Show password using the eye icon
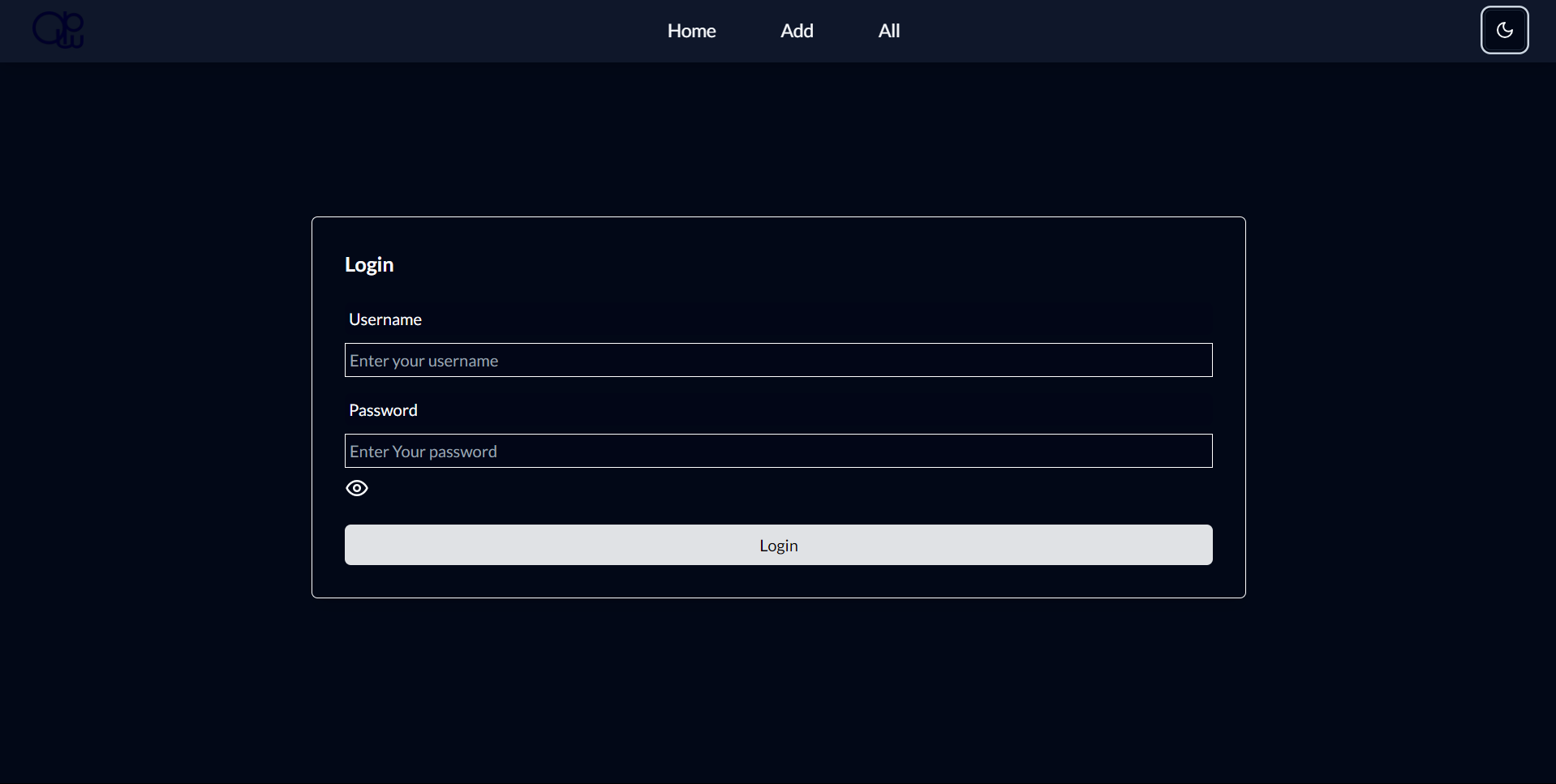Screen dimensions: 1556x784 point(357,488)
